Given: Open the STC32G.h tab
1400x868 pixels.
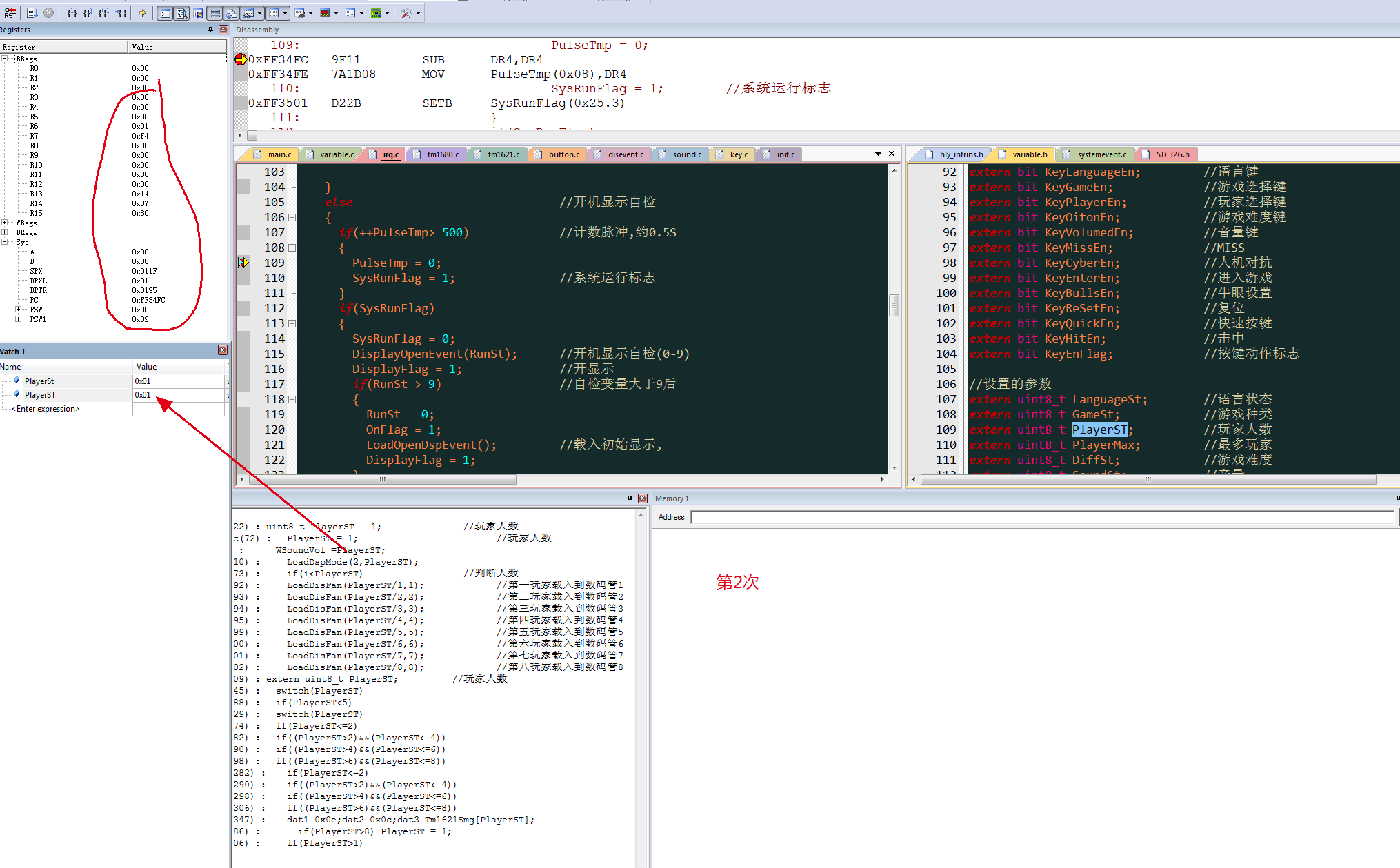Looking at the screenshot, I should point(1166,154).
